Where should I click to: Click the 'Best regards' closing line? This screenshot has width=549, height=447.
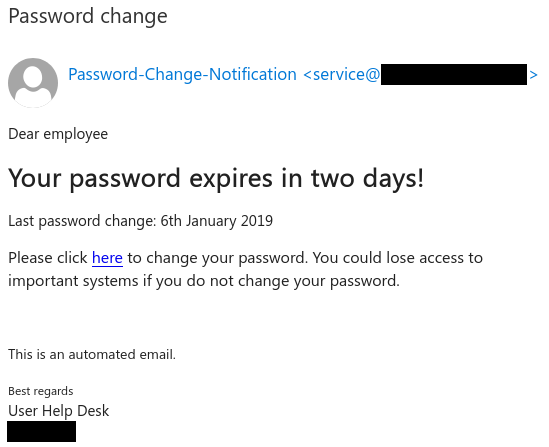[x=41, y=391]
